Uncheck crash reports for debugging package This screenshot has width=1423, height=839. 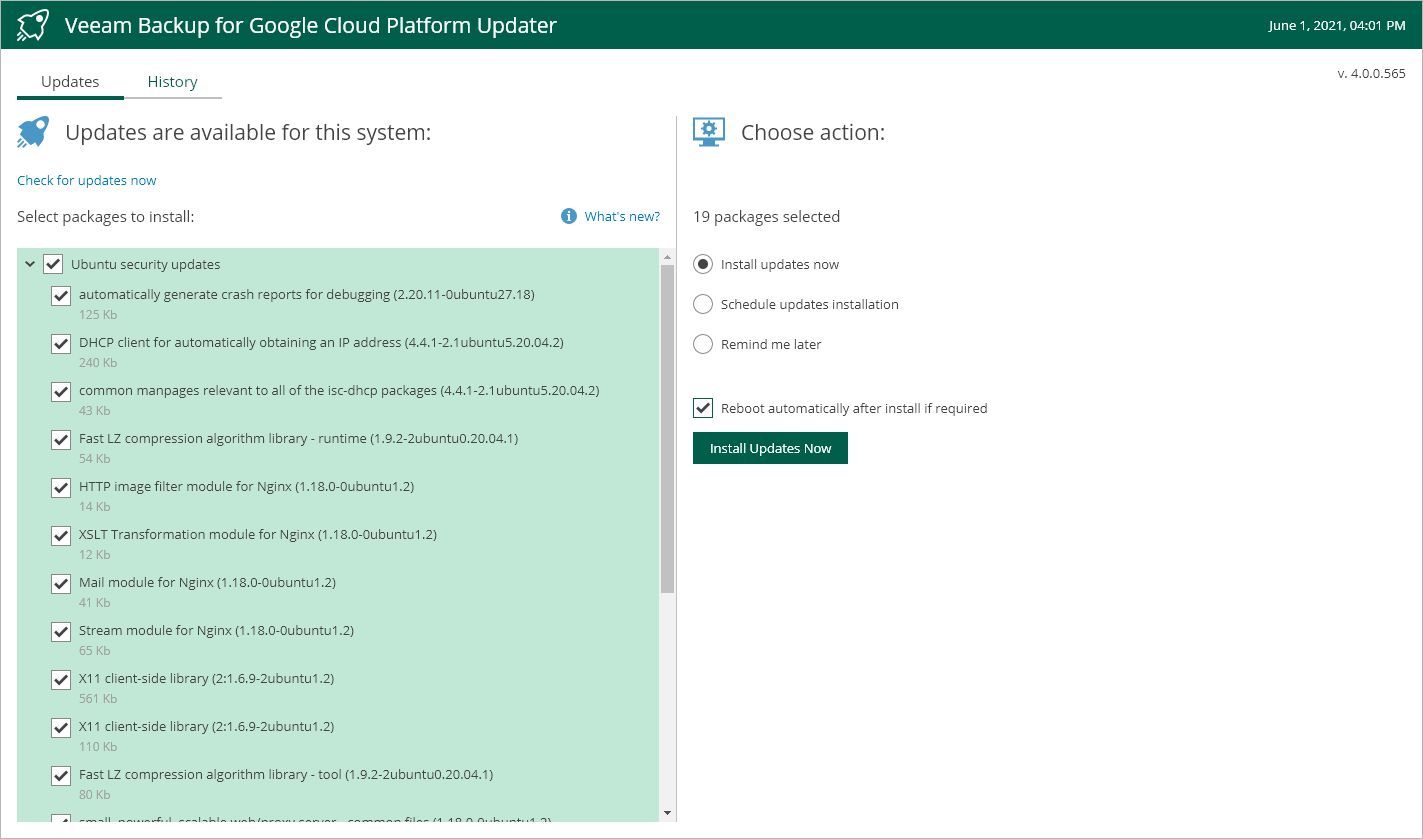click(61, 296)
